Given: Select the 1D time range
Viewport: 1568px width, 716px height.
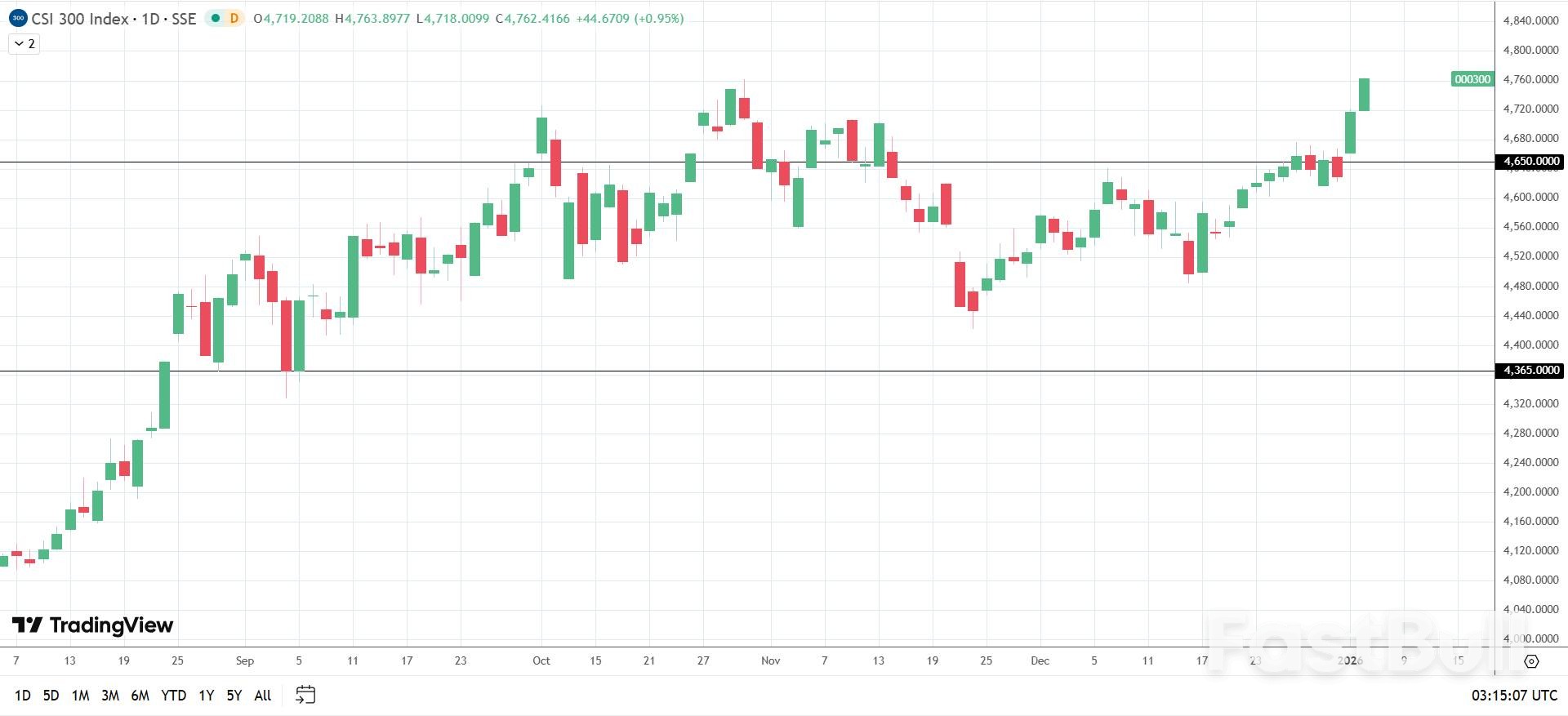Looking at the screenshot, I should point(23,696).
